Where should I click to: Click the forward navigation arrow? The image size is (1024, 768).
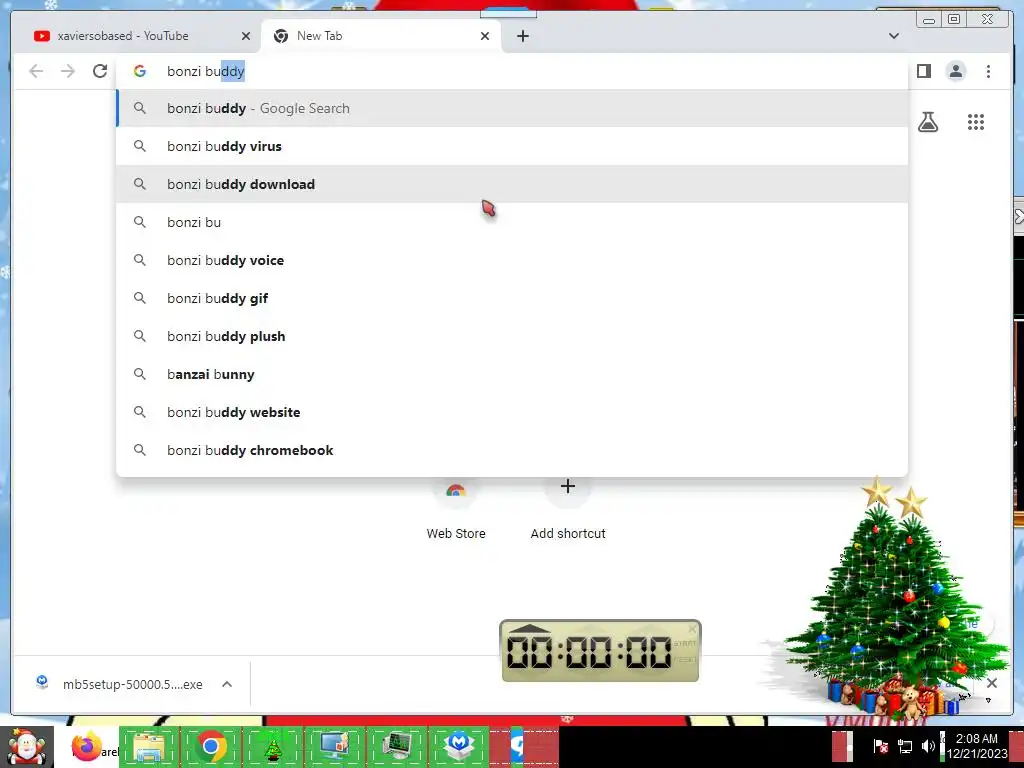68,71
